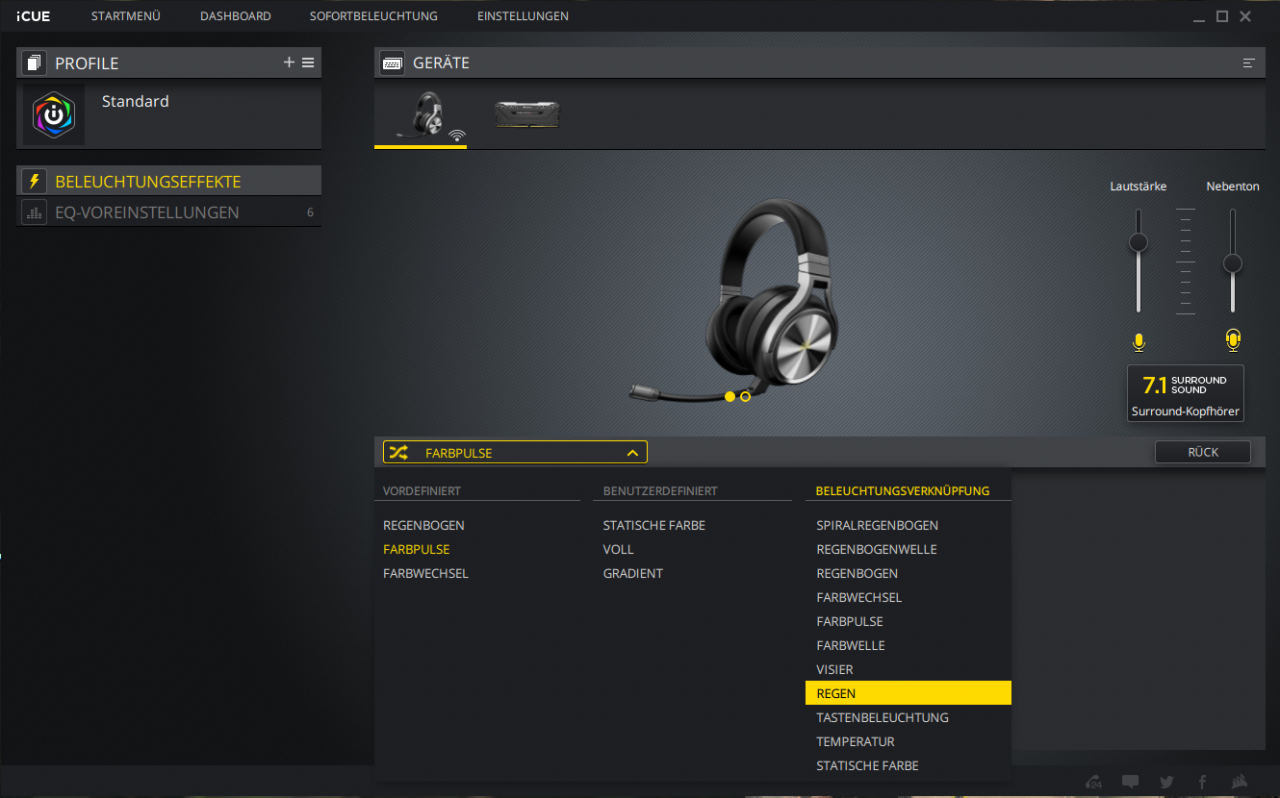Select Temperatur lighting link
This screenshot has width=1280, height=798.
[855, 741]
